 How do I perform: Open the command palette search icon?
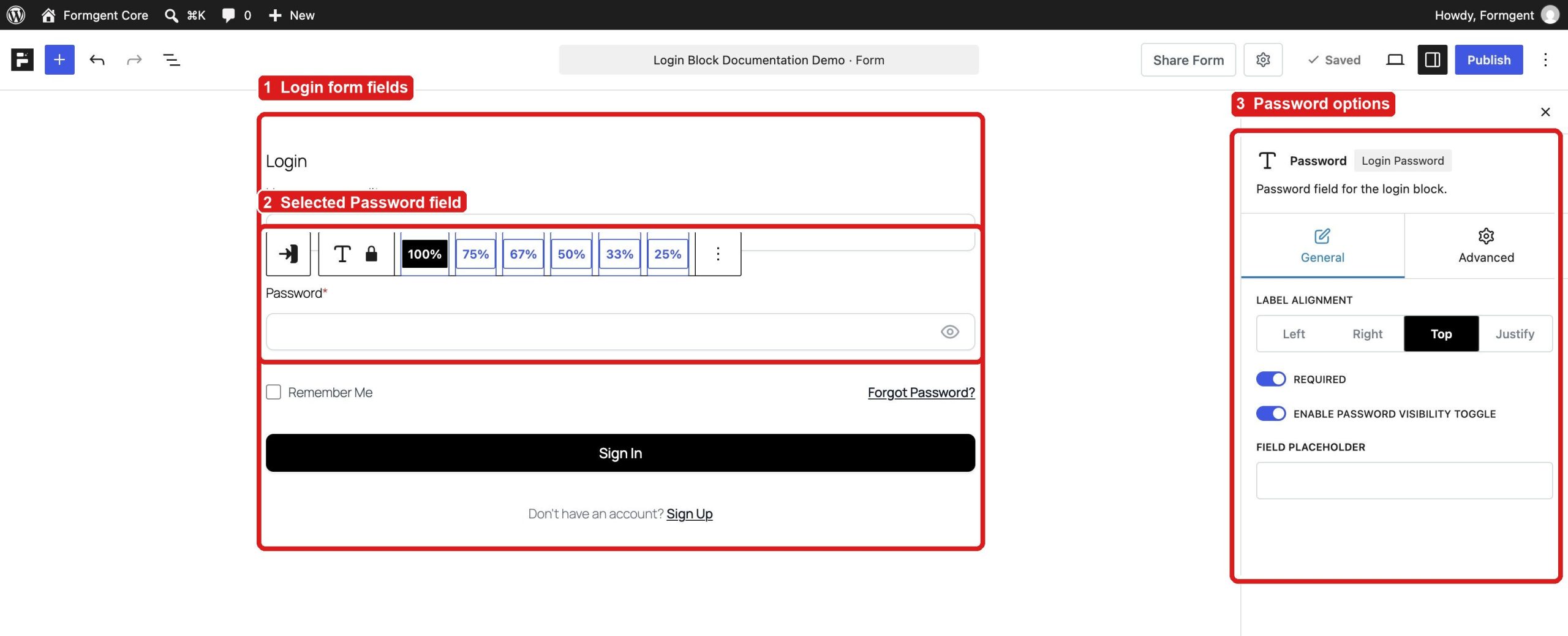[171, 15]
